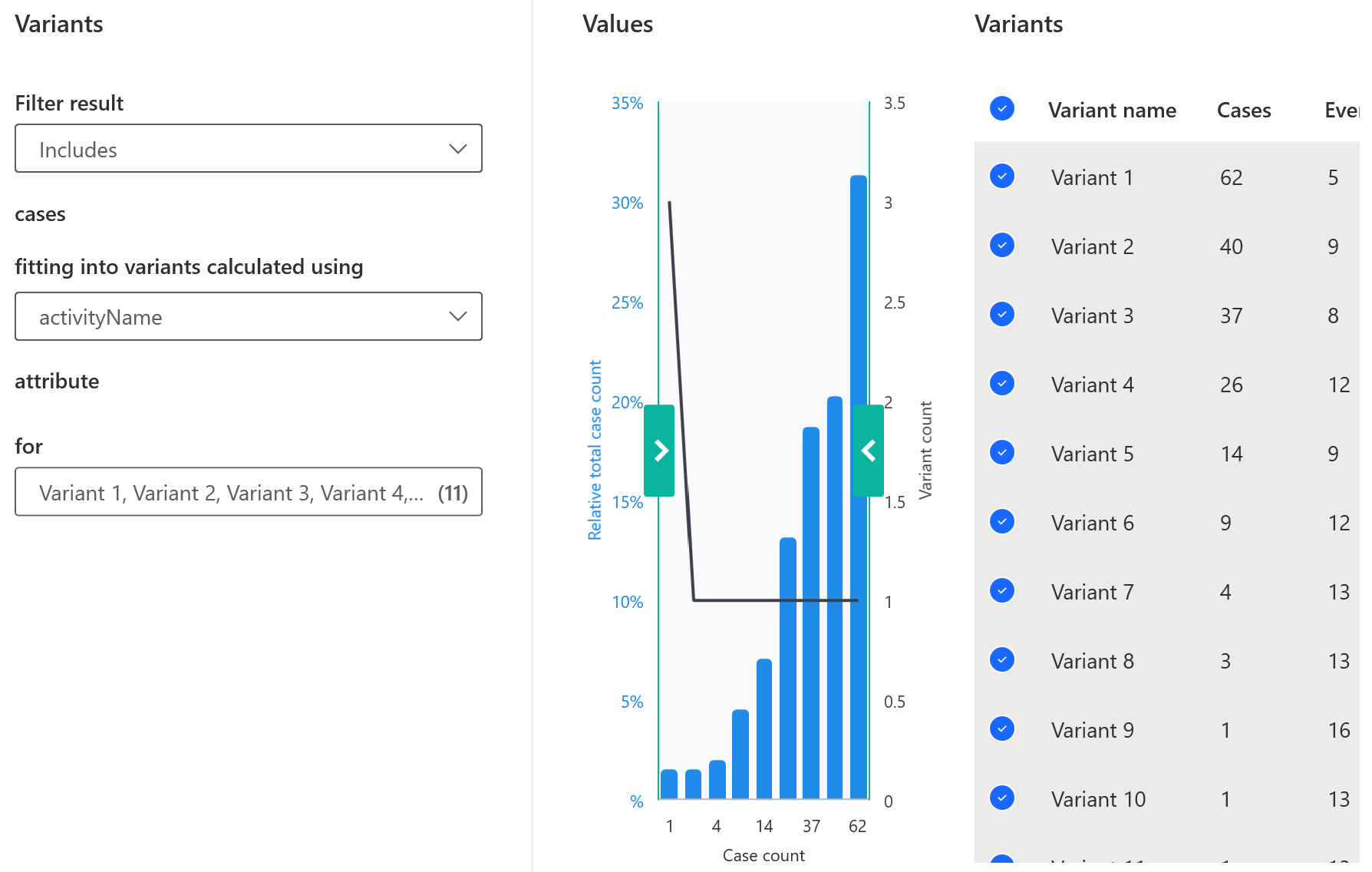Expand the variant selection field showing 11 variants
Screen dimensions: 1372x872
tap(248, 492)
